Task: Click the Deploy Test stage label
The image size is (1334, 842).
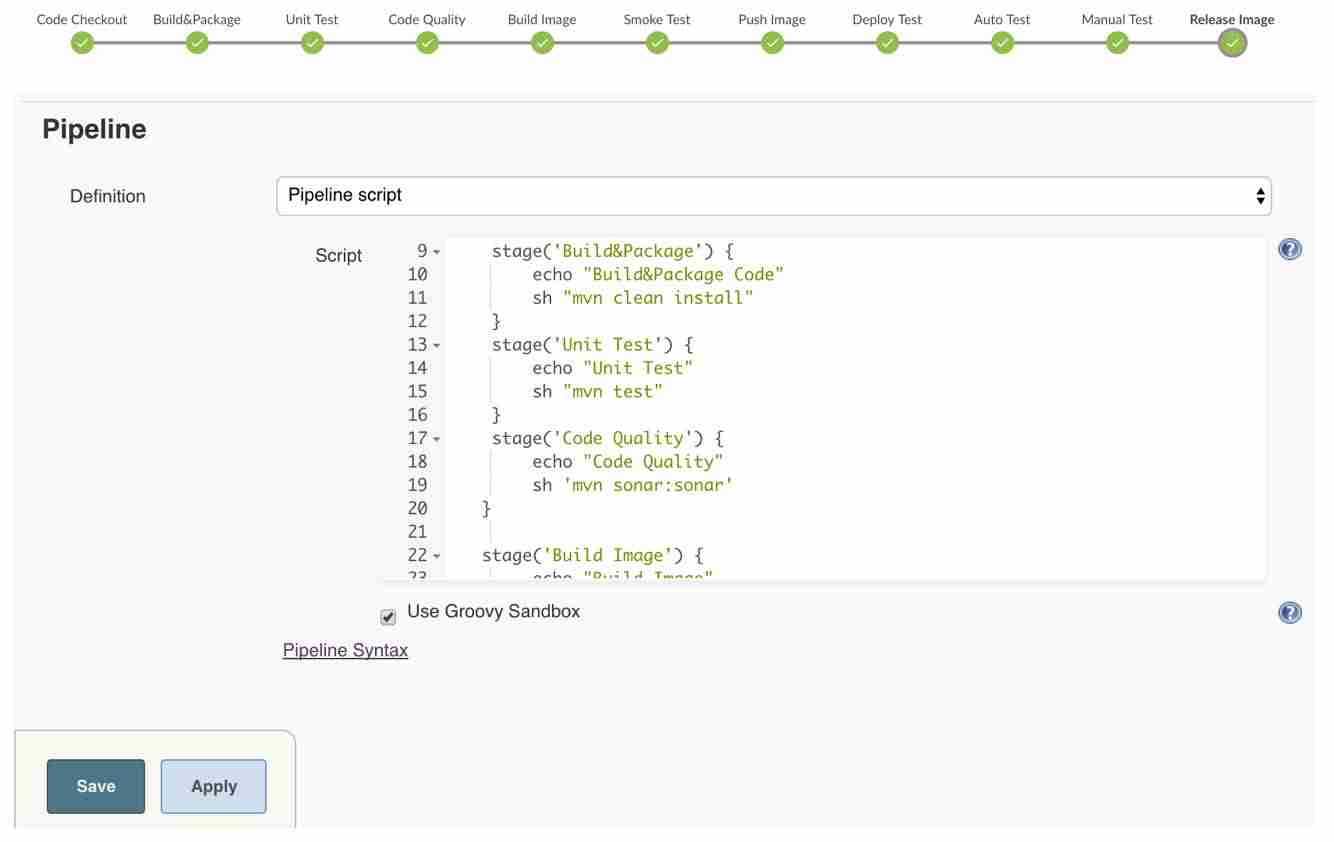Action: [x=887, y=19]
